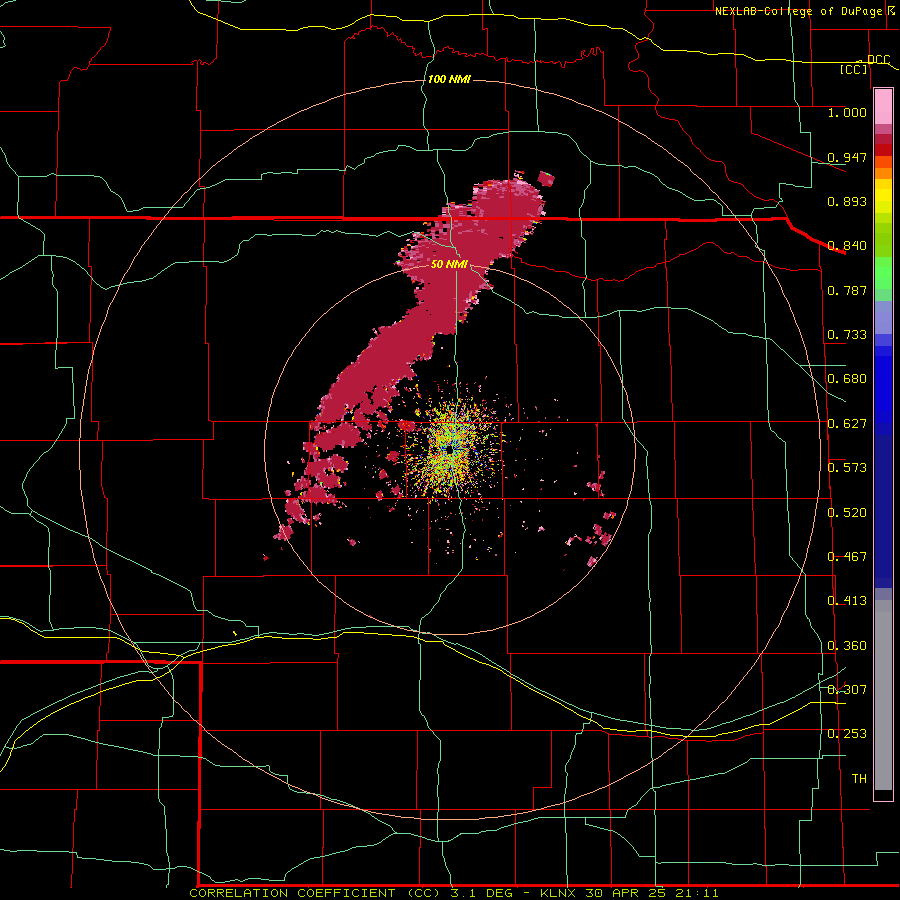Viewport: 900px width, 900px height.
Task: Click the 0.307 color scale value
Action: [847, 689]
